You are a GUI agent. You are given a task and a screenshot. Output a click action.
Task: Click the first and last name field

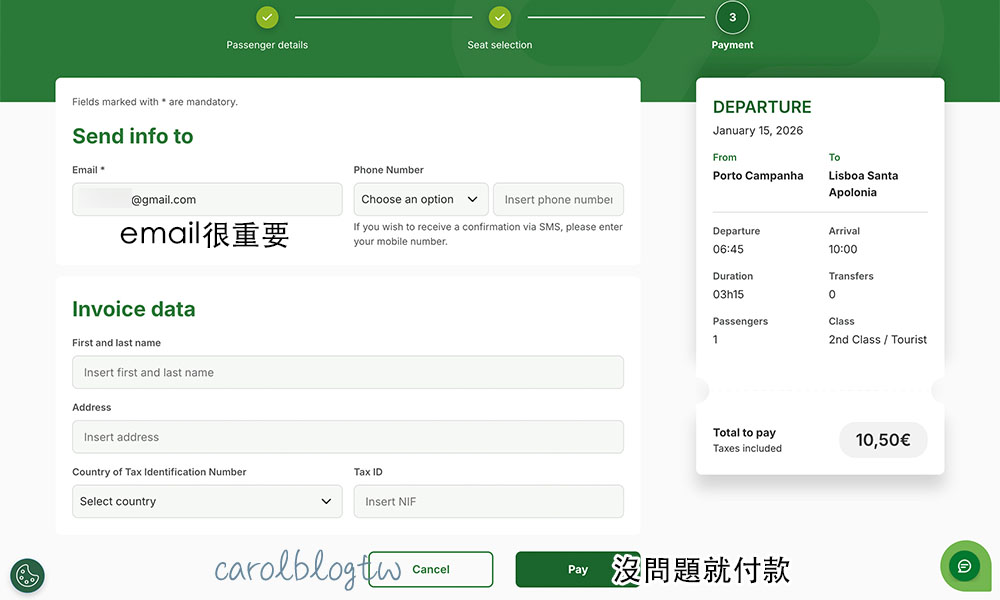pos(347,373)
